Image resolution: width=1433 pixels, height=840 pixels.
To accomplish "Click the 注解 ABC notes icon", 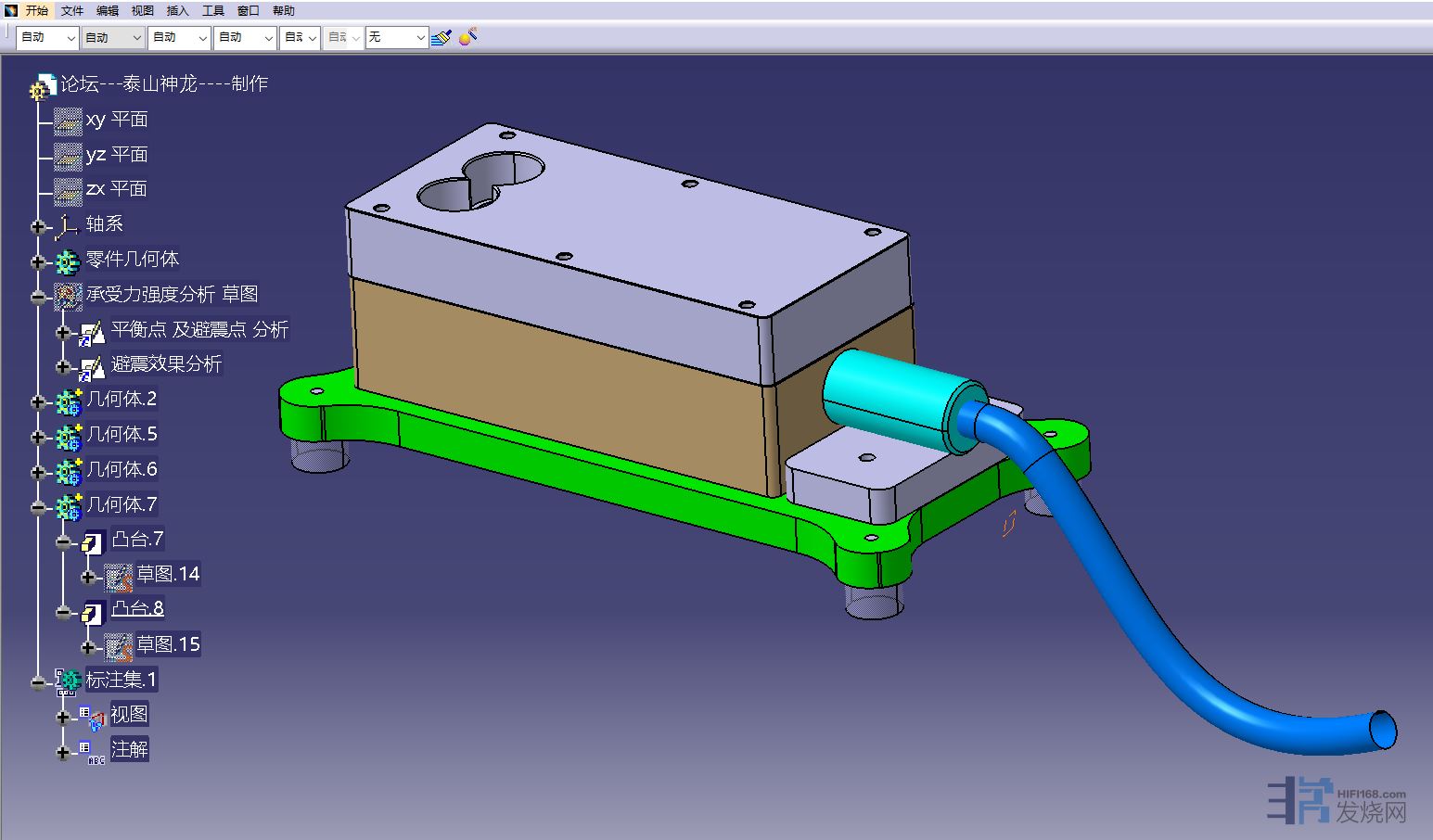I will [x=93, y=751].
